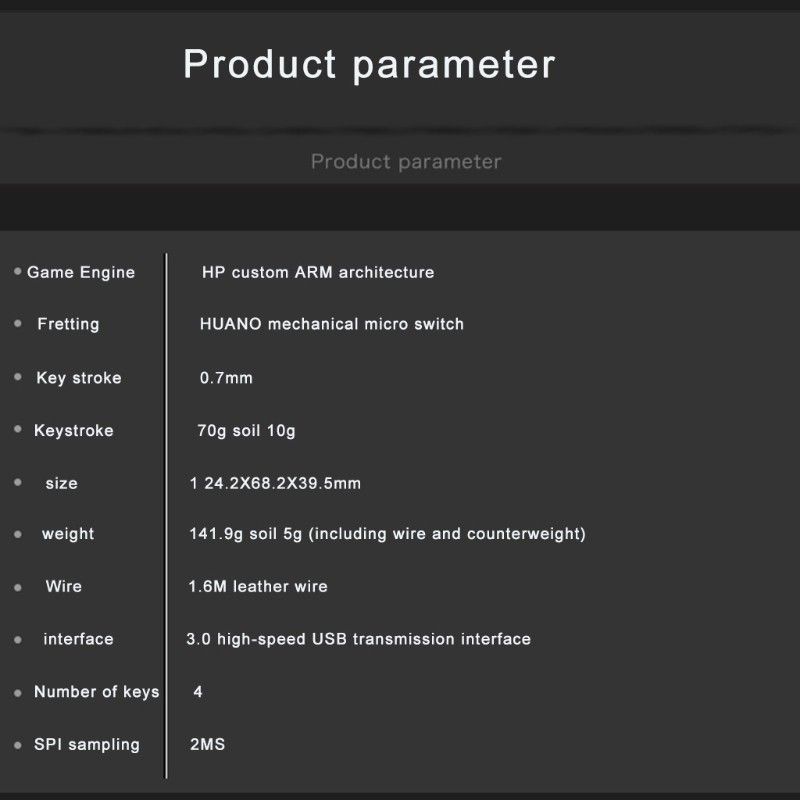
Task: Select the "Number of keys" label
Action: pyautogui.click(x=96, y=692)
